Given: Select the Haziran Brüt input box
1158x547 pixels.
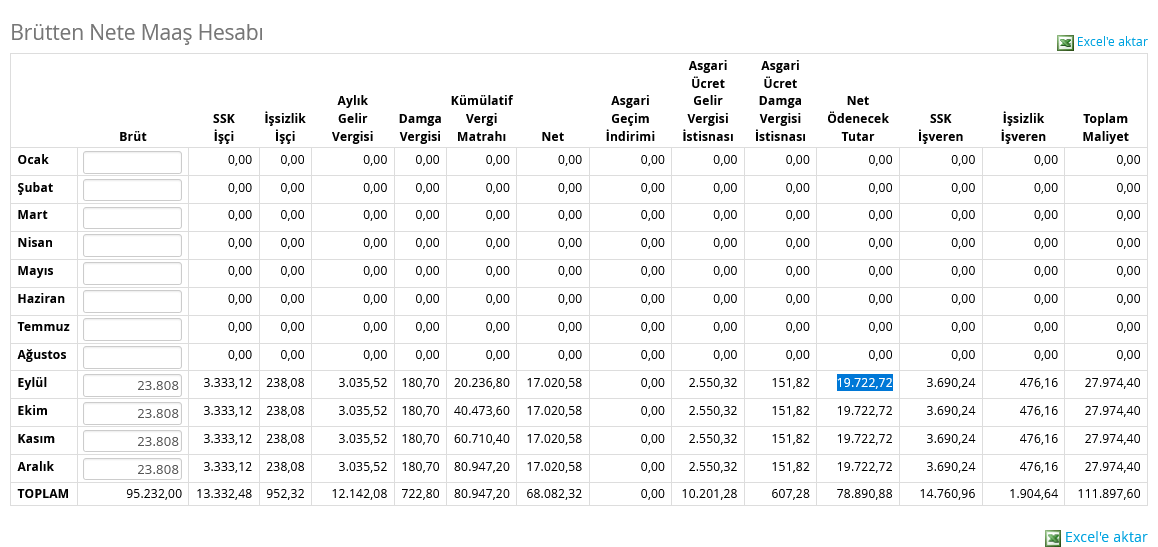Looking at the screenshot, I should (132, 301).
